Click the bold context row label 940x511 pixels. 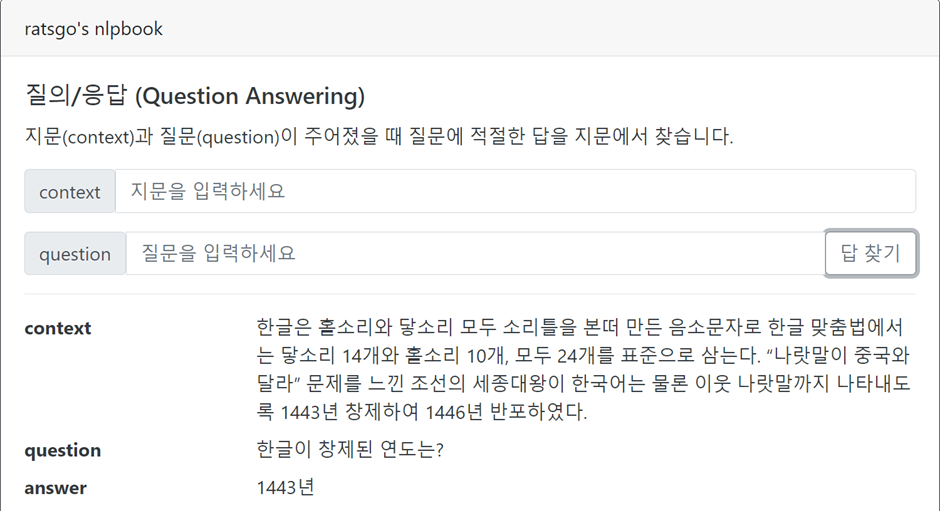point(58,328)
